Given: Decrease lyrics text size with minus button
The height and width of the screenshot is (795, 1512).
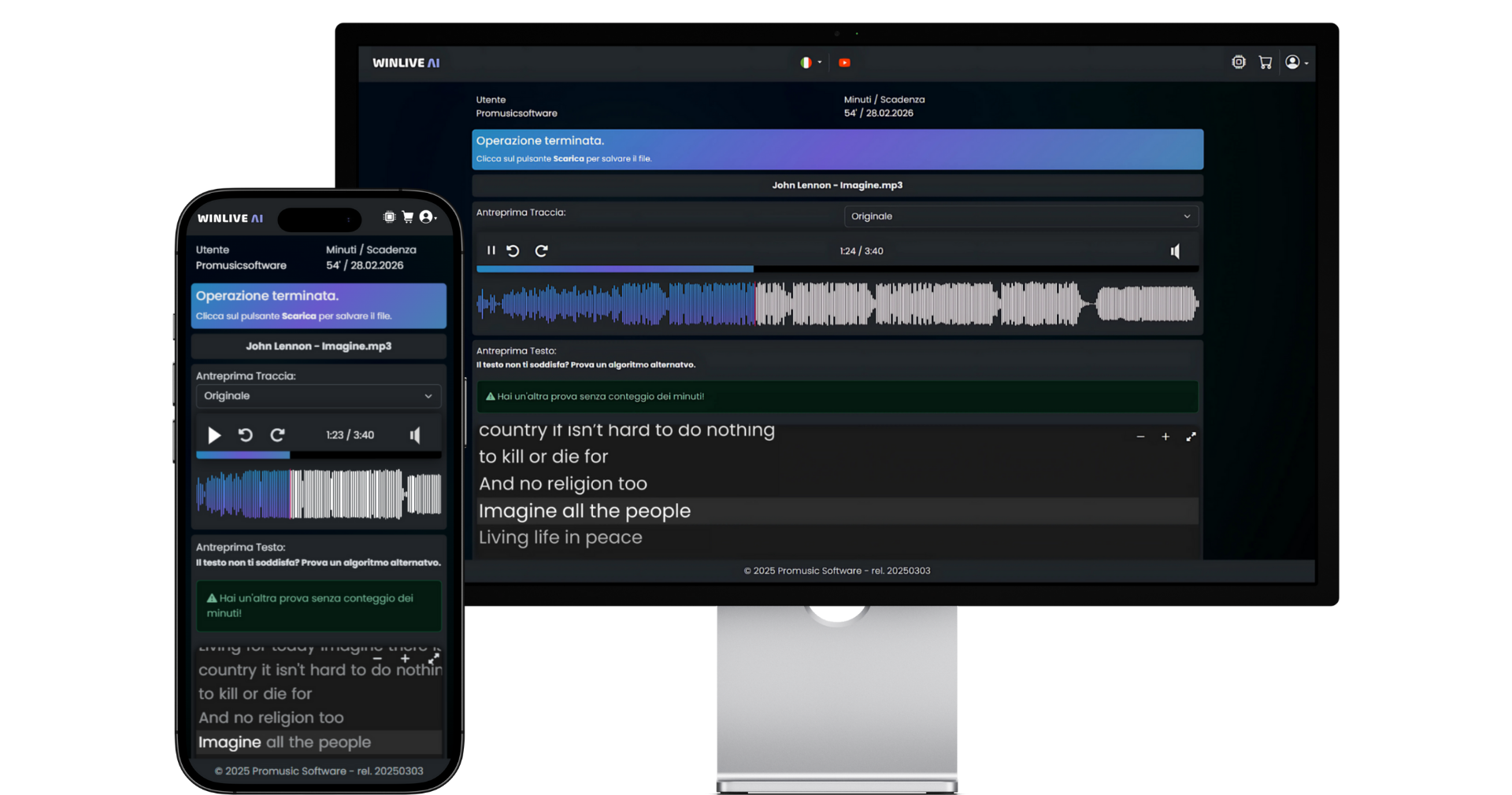Looking at the screenshot, I should [x=1140, y=437].
